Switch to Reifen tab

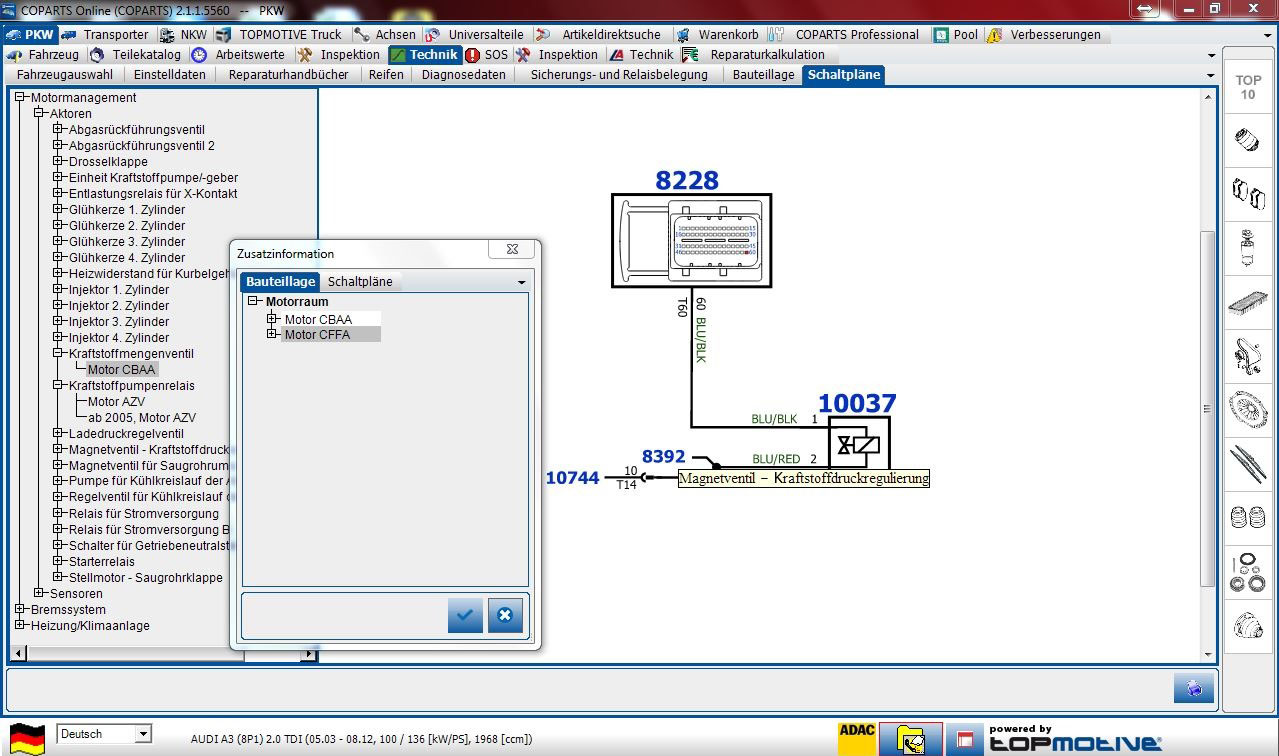click(x=386, y=75)
